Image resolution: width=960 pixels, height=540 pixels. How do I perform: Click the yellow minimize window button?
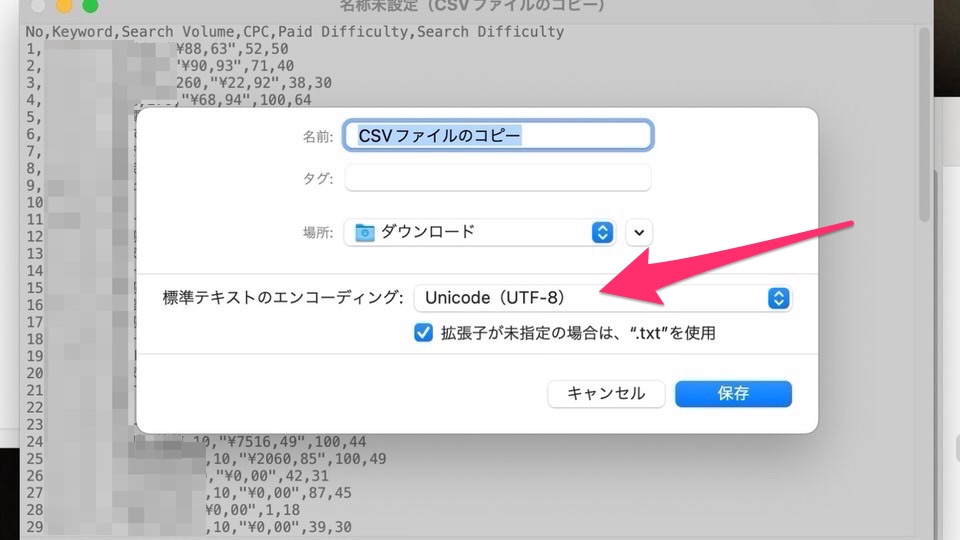tap(64, 5)
